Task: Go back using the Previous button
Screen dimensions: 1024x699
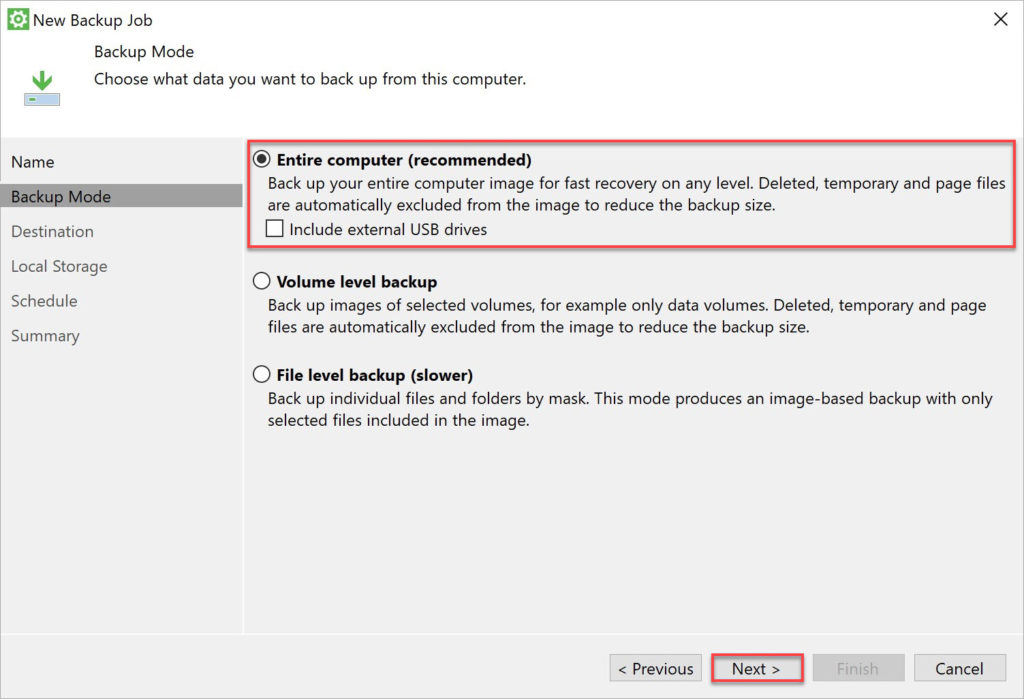Action: (655, 668)
